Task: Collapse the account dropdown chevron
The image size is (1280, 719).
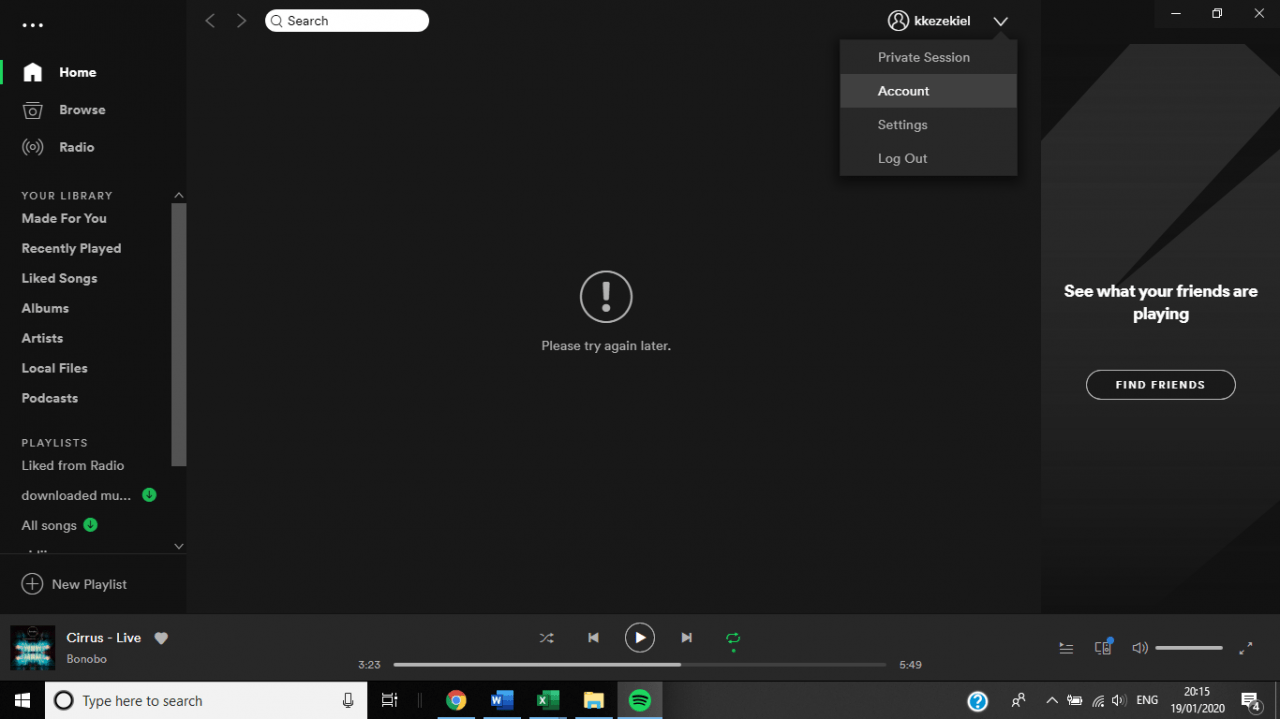Action: click(x=1001, y=21)
